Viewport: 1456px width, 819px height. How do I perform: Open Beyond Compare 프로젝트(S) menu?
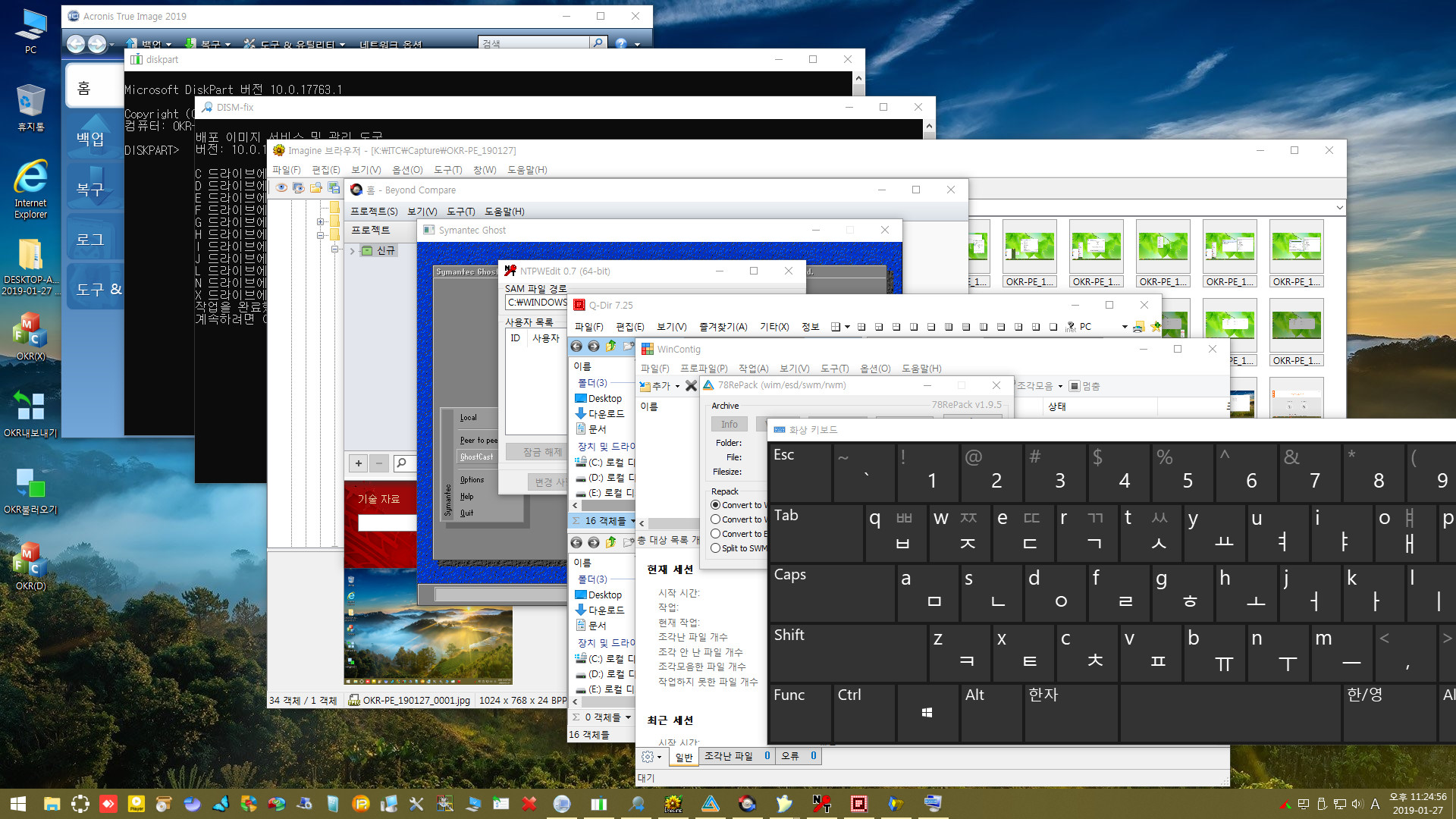[374, 212]
